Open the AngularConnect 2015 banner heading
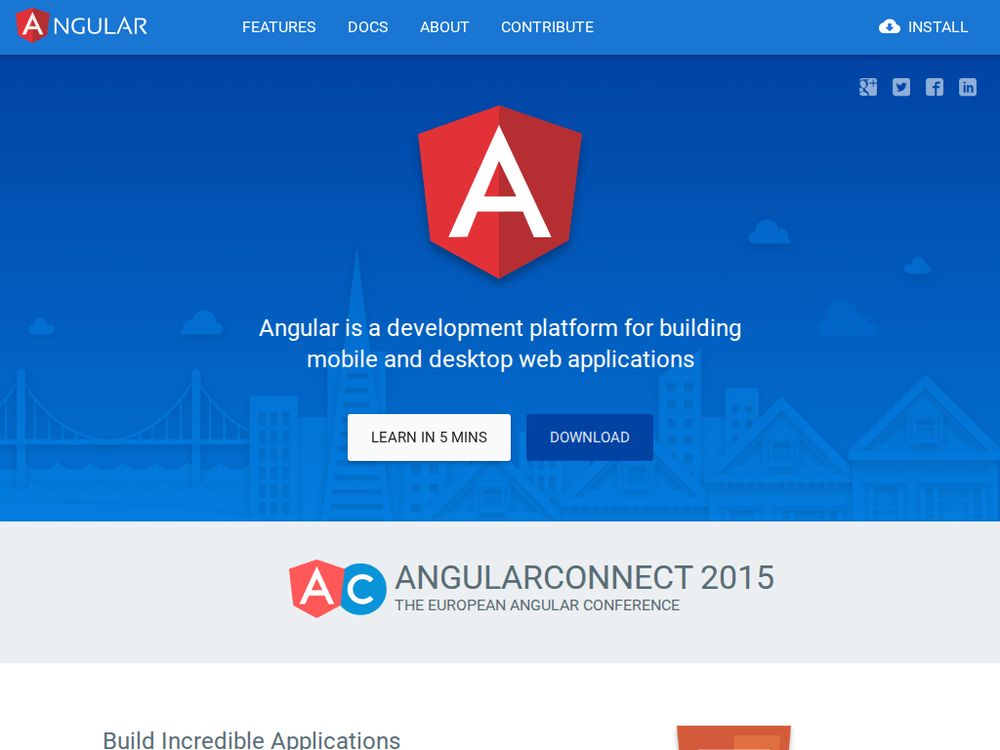The image size is (1000, 750). [x=584, y=577]
